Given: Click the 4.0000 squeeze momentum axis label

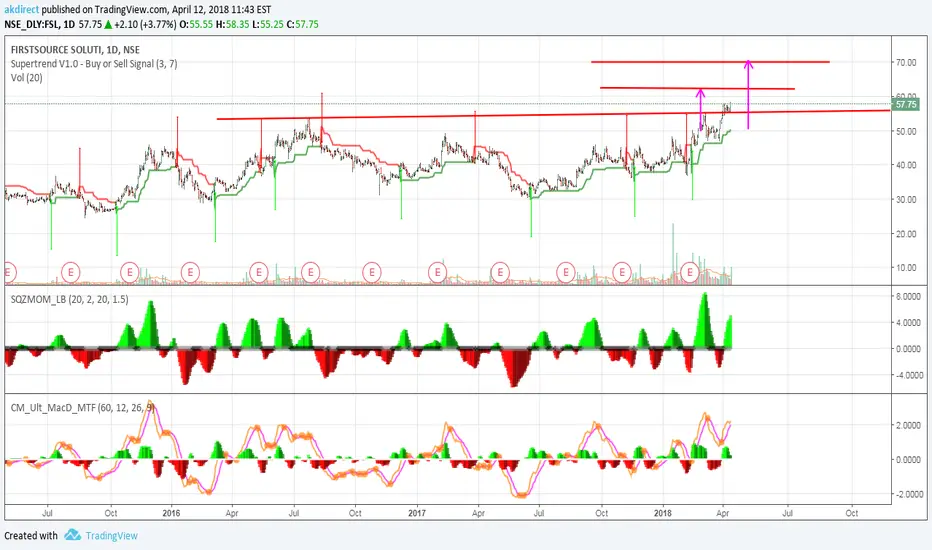Looking at the screenshot, I should [x=908, y=323].
